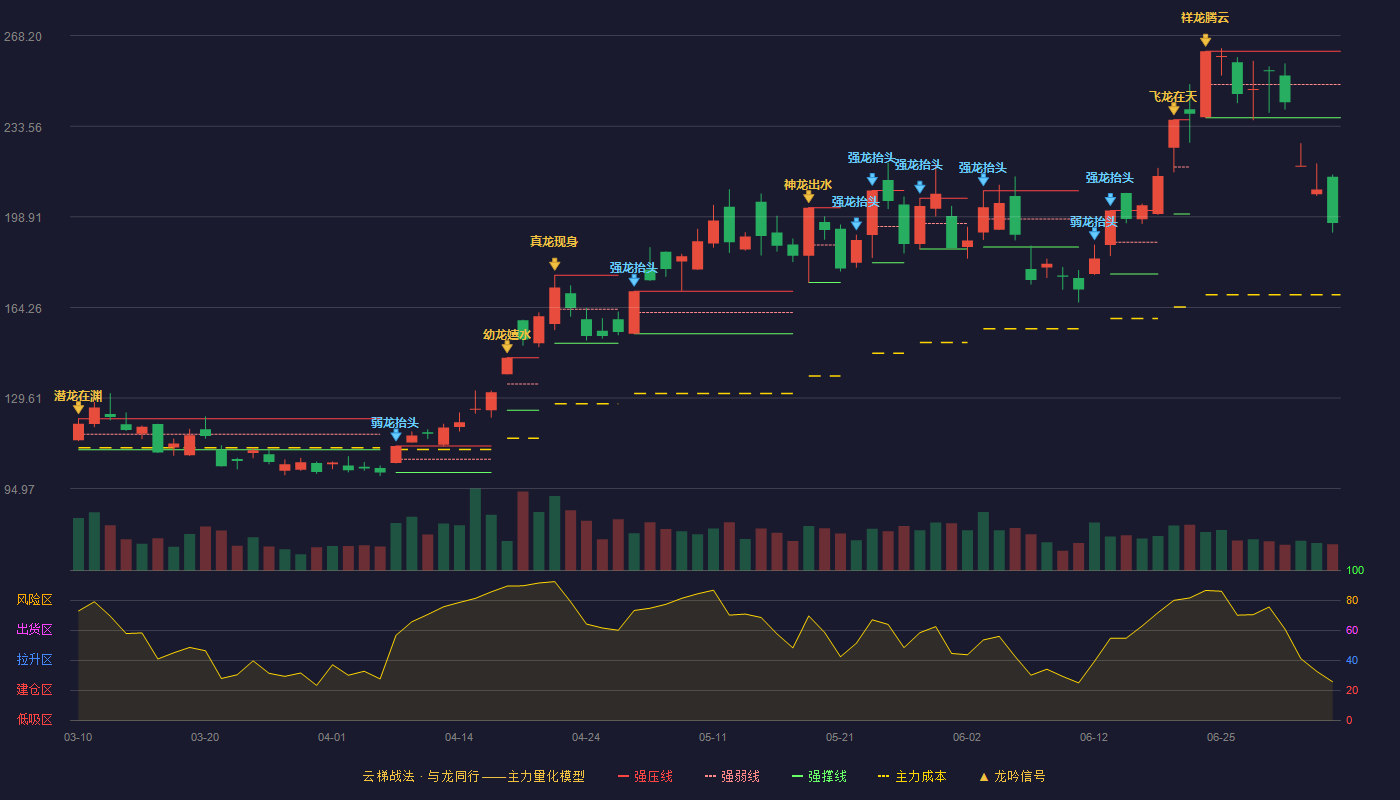Click the 06-12 date label

(1094, 737)
